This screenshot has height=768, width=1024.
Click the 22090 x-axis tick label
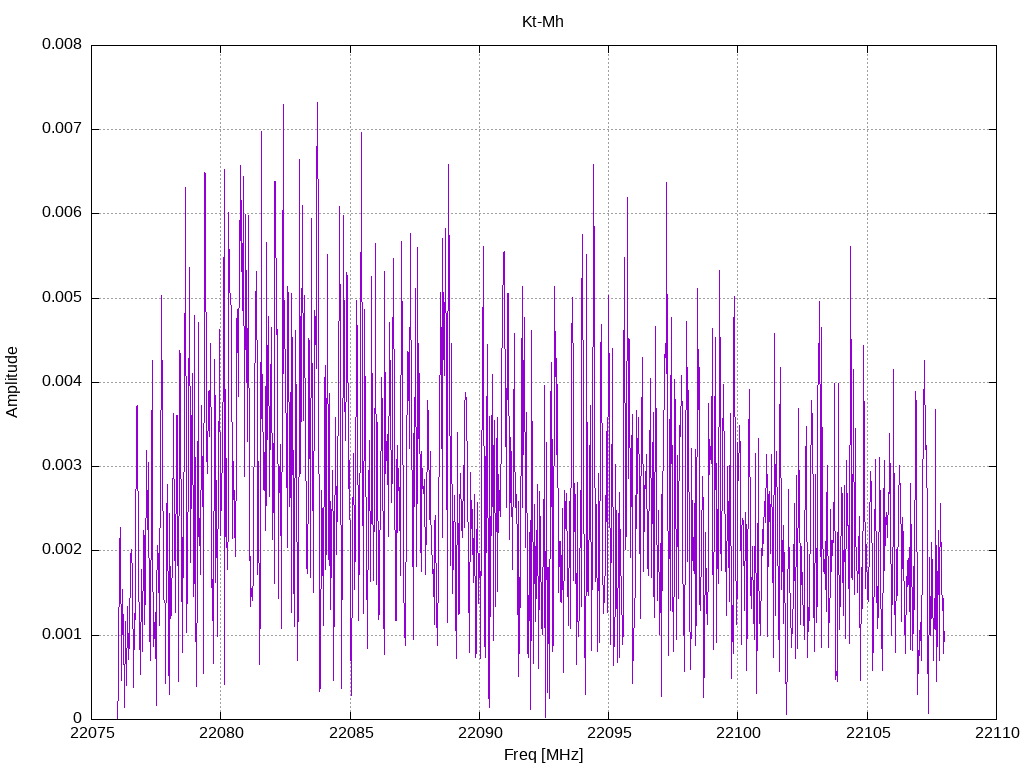tap(479, 733)
